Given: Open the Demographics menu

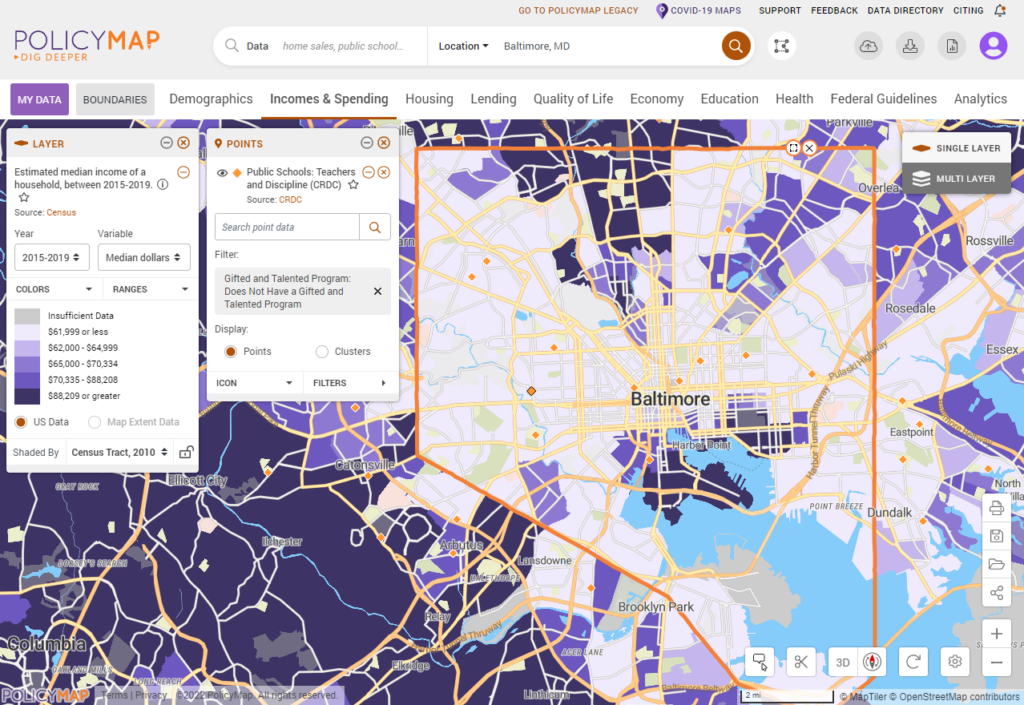Looking at the screenshot, I should pyautogui.click(x=211, y=99).
